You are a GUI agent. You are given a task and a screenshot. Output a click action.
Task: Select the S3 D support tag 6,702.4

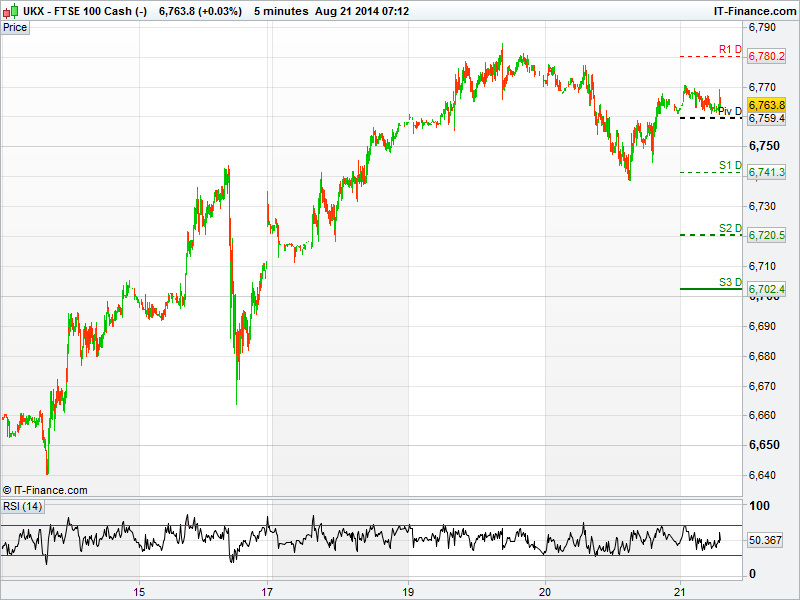(767, 289)
